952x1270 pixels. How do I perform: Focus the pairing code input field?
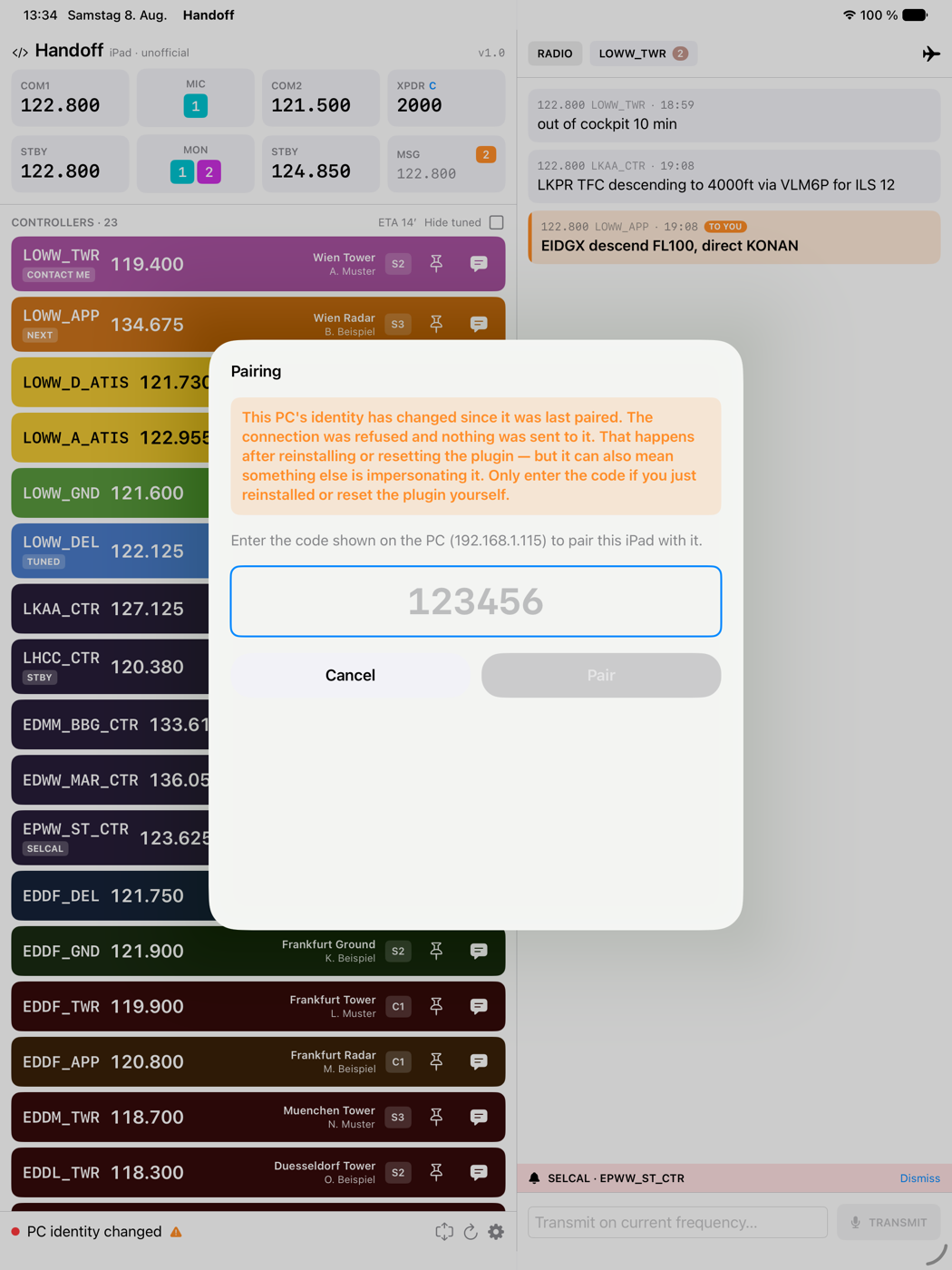[x=476, y=601]
